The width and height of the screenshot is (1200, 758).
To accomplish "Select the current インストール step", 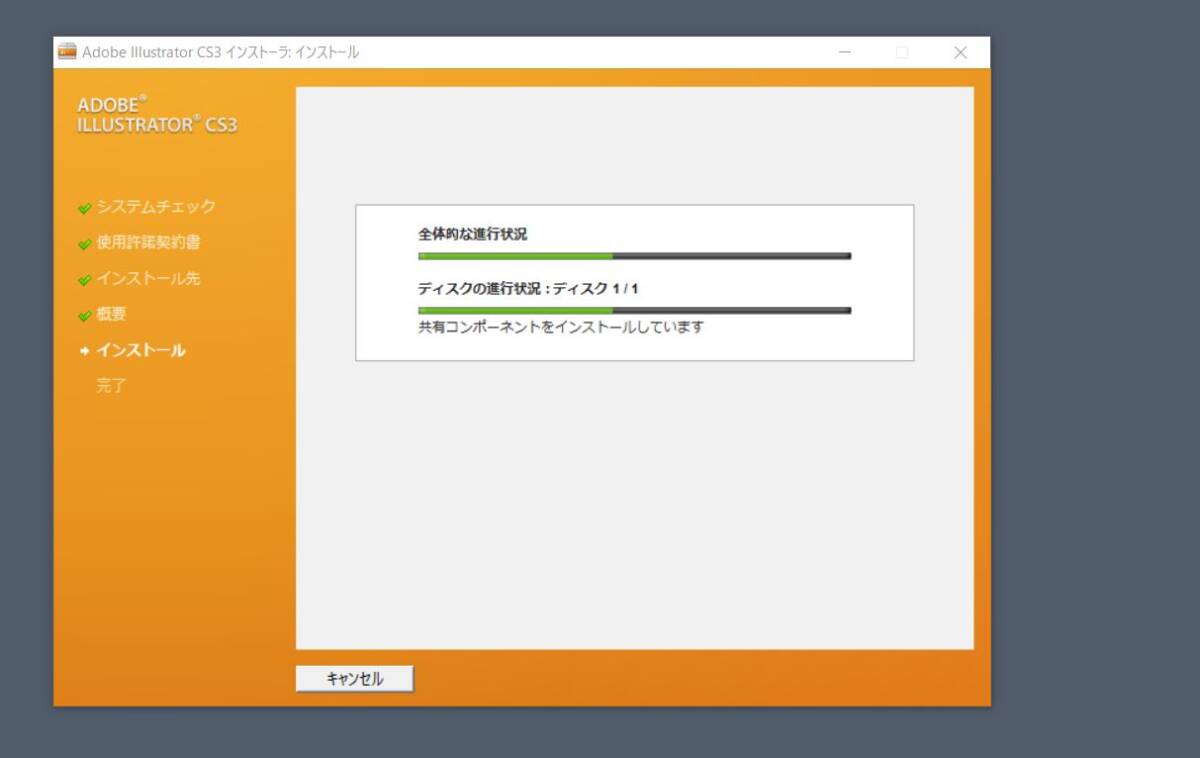I will point(141,351).
